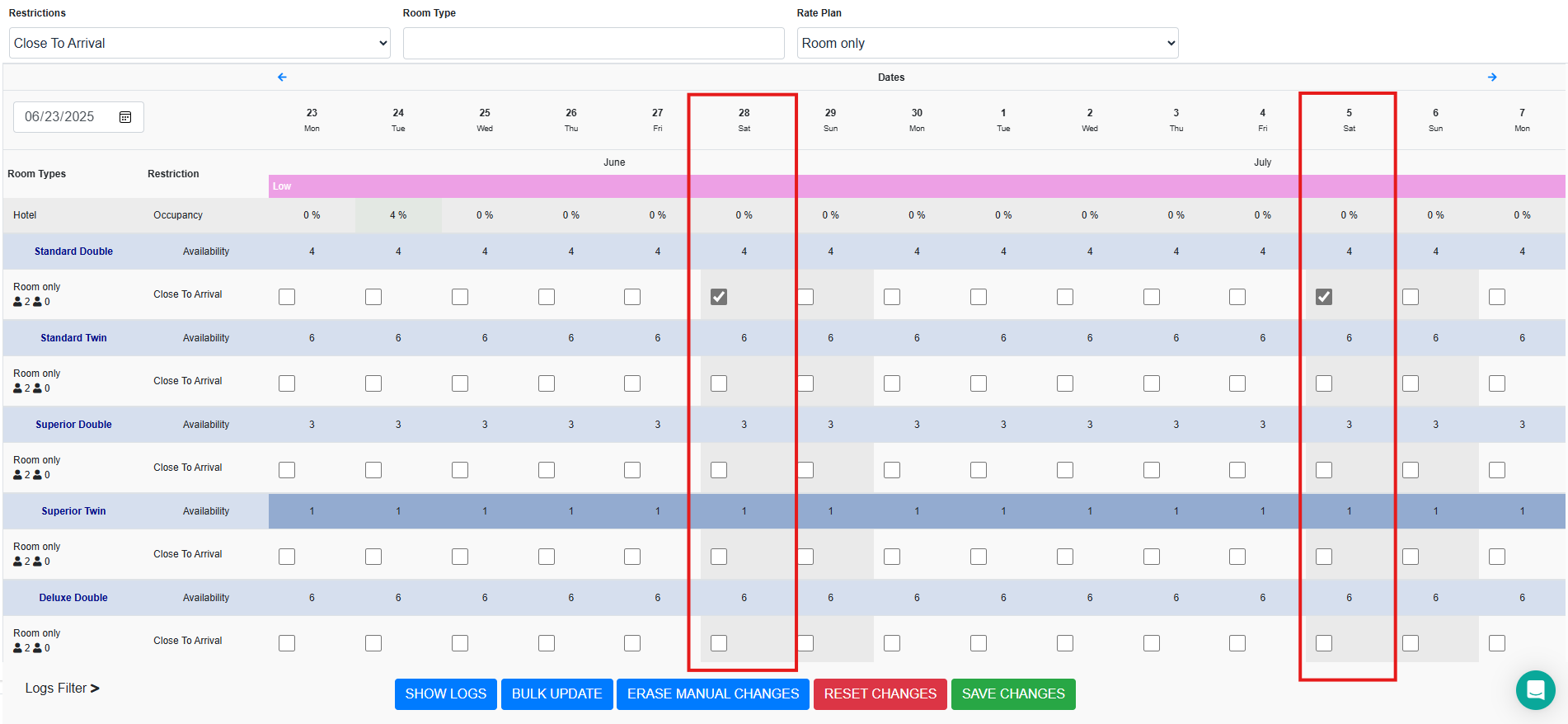This screenshot has height=724, width=1568.
Task: Click the previous dates left arrow
Action: (x=282, y=77)
